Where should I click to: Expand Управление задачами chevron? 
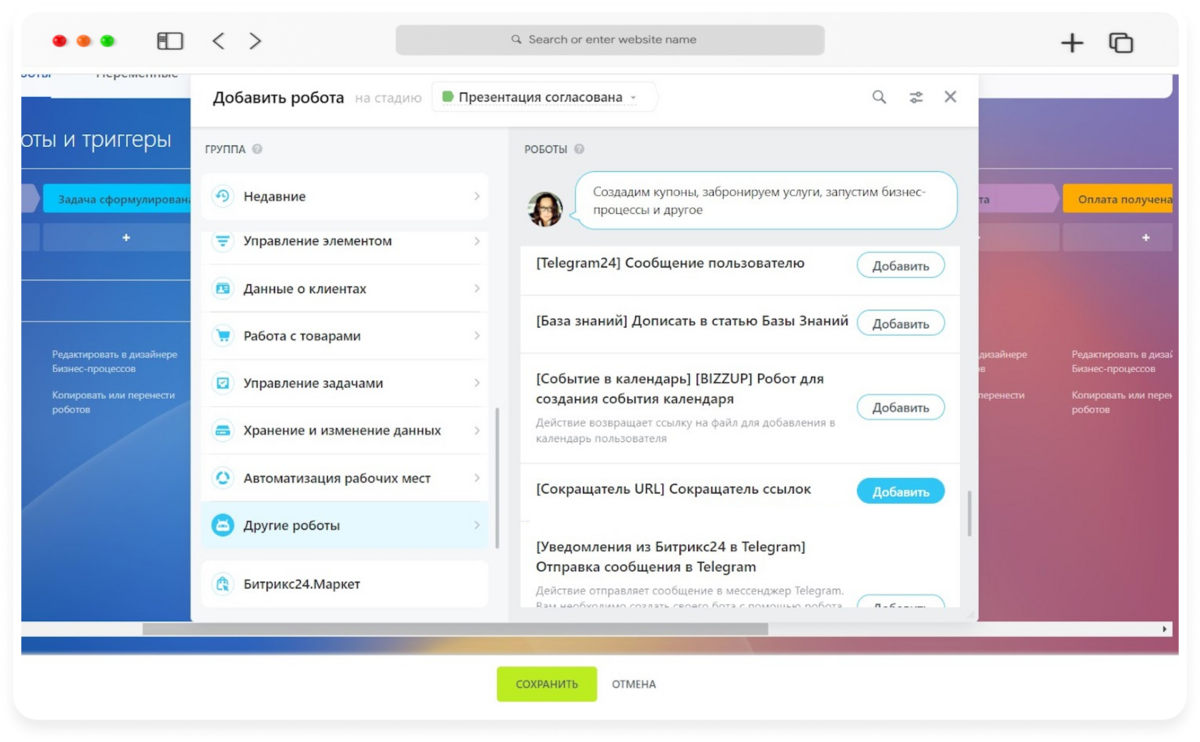click(x=477, y=383)
